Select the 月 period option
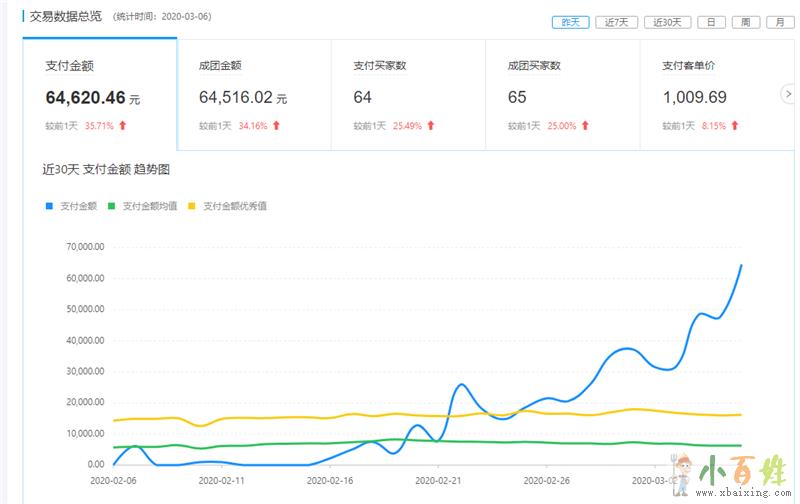Viewport: 800px width, 504px height. click(775, 22)
